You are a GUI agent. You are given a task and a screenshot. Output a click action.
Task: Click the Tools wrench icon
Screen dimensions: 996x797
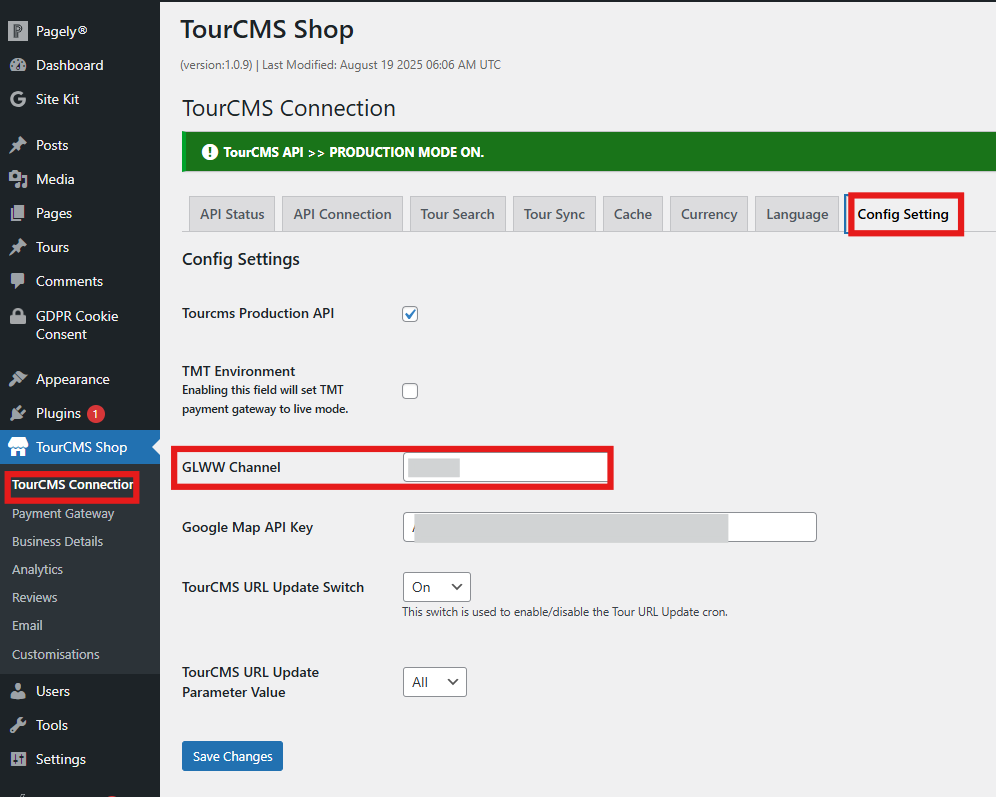(x=18, y=725)
